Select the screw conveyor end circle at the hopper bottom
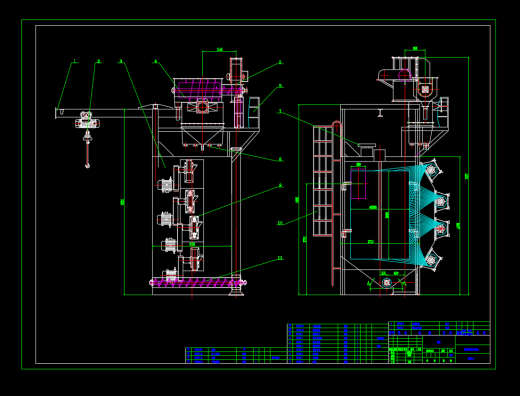Screen dimensions: 520x396 387,283
